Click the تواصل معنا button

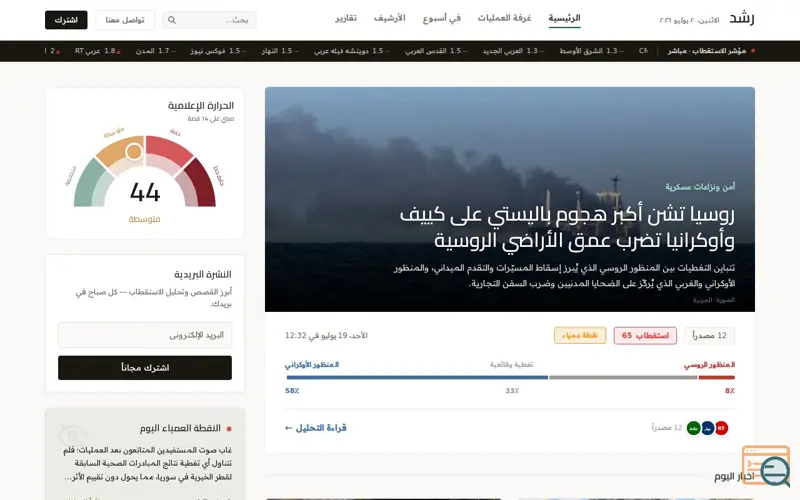click(x=125, y=20)
